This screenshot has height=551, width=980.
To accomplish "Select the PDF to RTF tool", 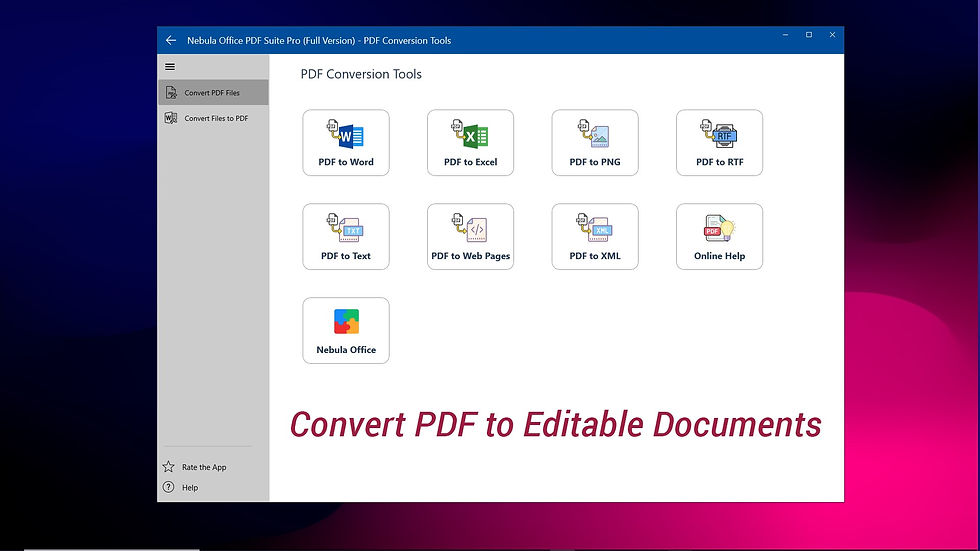I will [719, 142].
